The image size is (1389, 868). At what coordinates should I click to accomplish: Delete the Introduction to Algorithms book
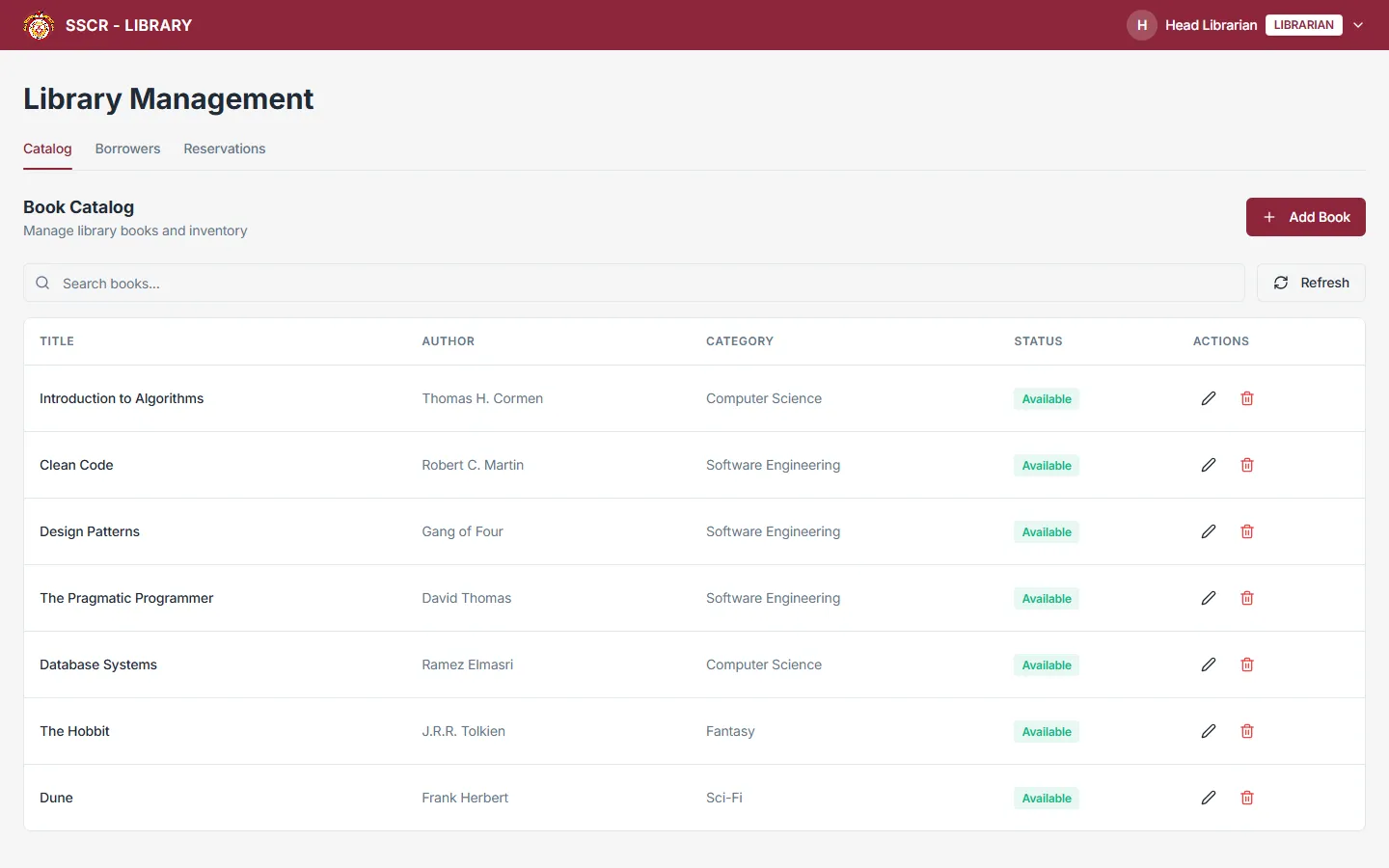[1247, 398]
